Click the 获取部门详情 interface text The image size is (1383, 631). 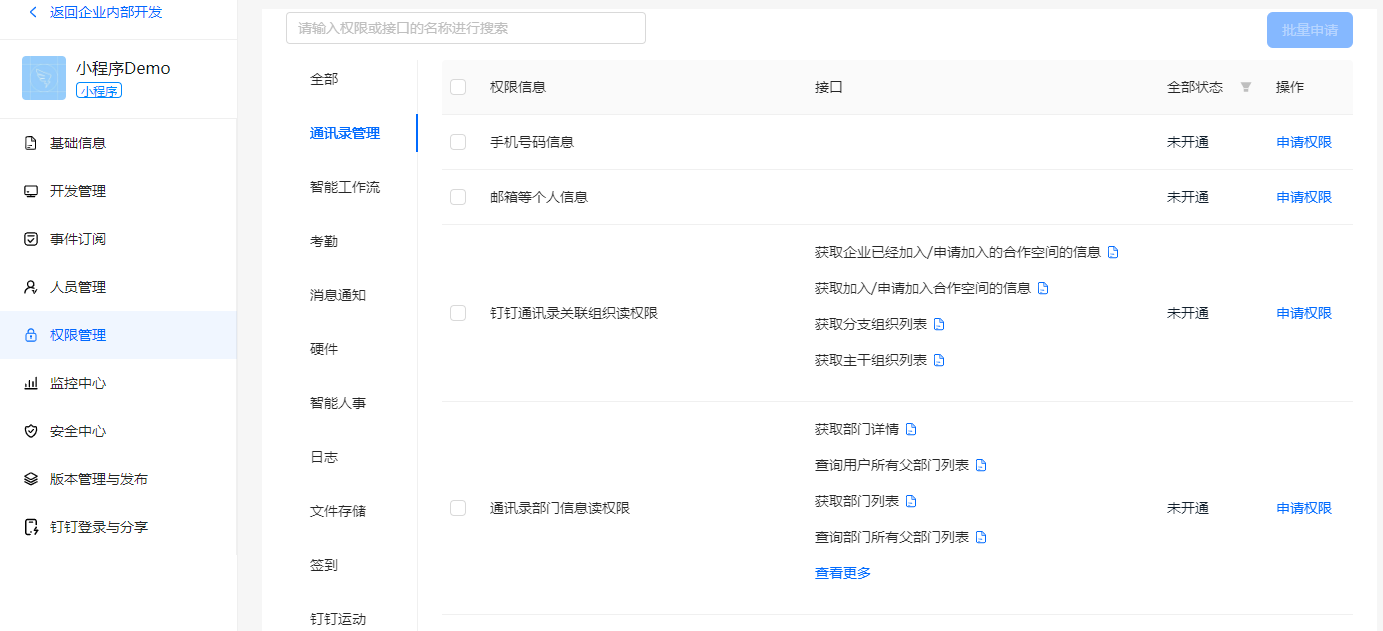pyautogui.click(x=857, y=429)
